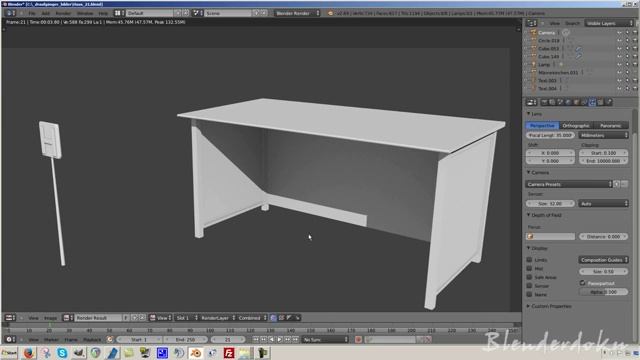The height and width of the screenshot is (360, 640).
Task: Select Panoramic lens type
Action: (x=611, y=125)
